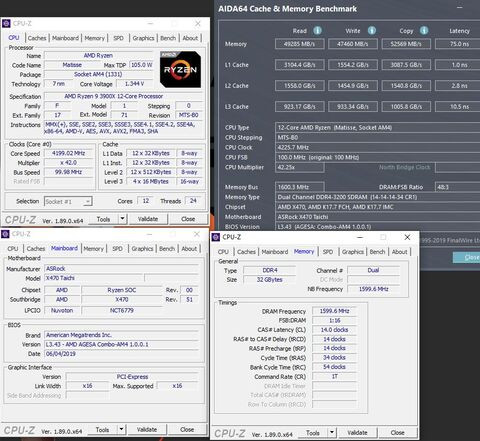Click the Command Rate 1T value

[334, 376]
